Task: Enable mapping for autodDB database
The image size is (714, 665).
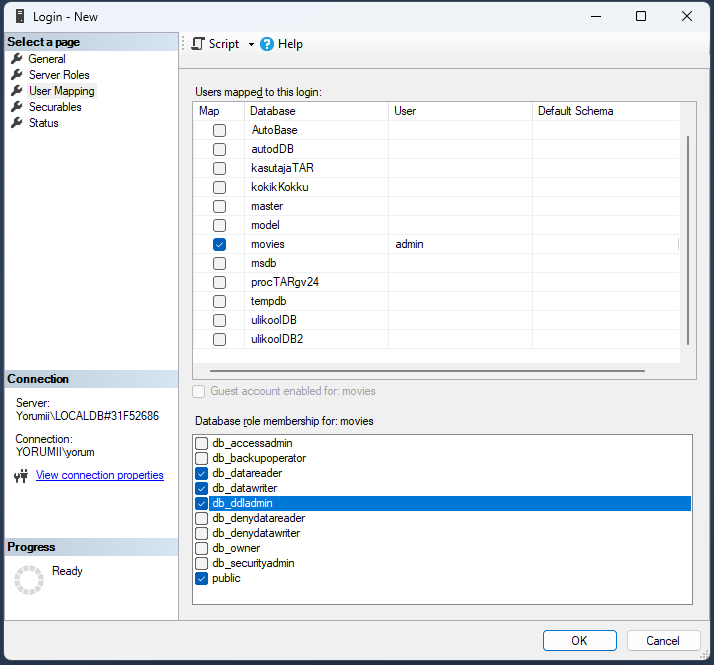Action: click(x=219, y=149)
